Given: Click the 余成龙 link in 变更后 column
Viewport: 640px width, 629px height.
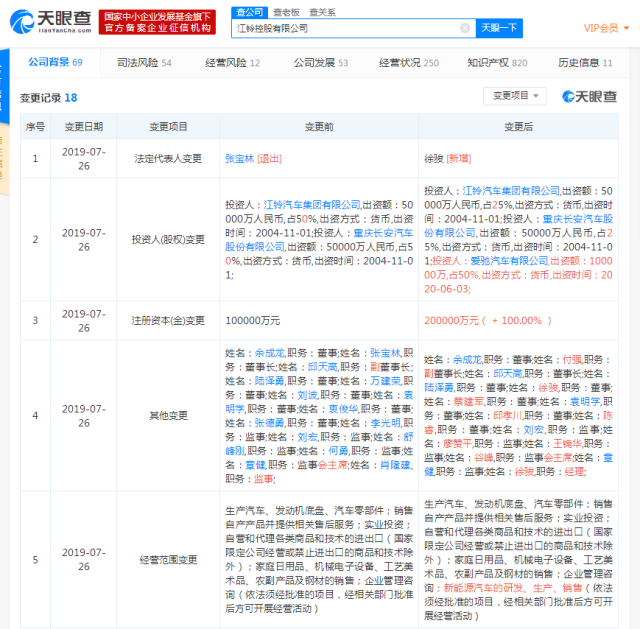Looking at the screenshot, I should [x=466, y=358].
